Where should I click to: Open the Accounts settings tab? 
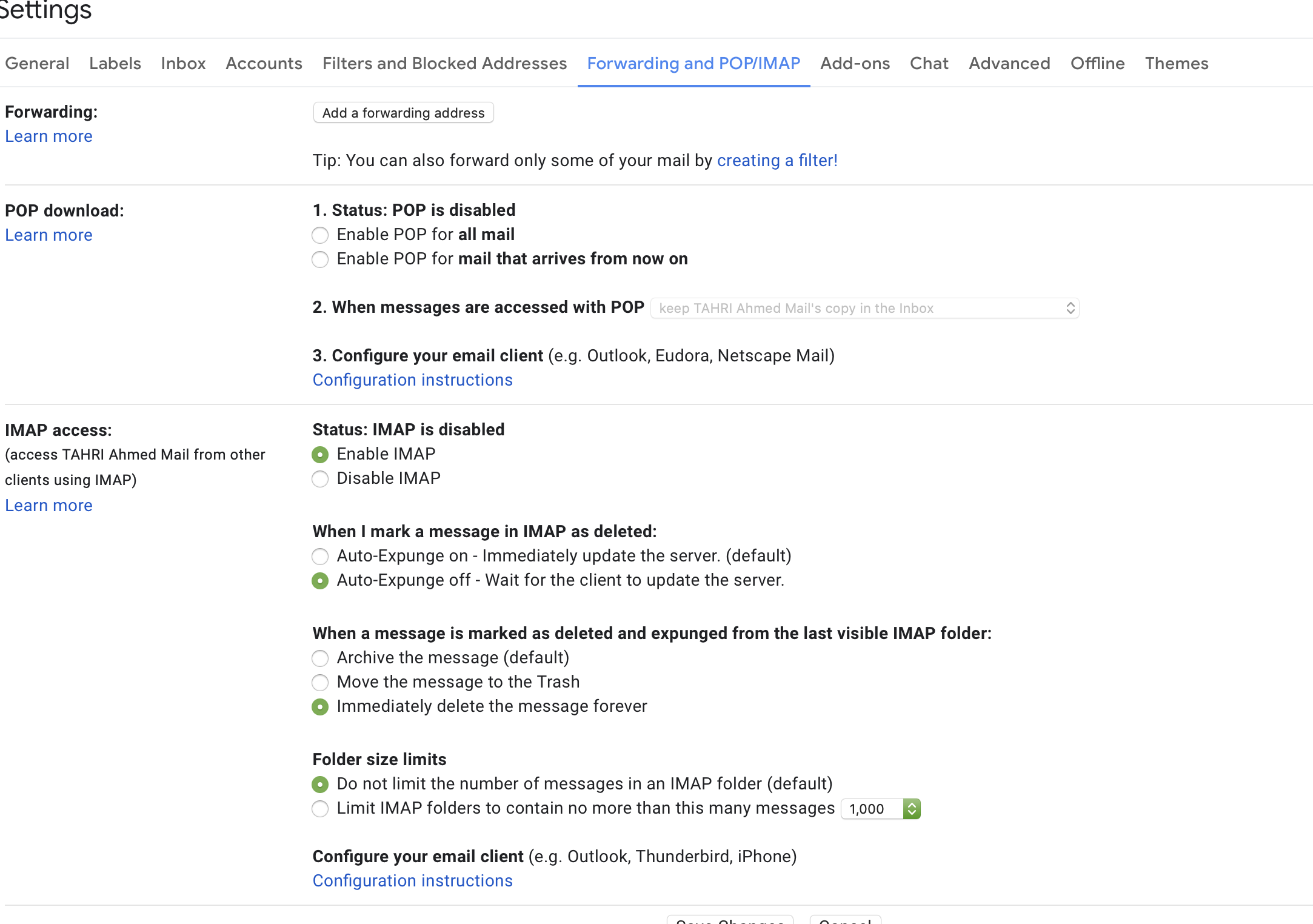pos(264,64)
